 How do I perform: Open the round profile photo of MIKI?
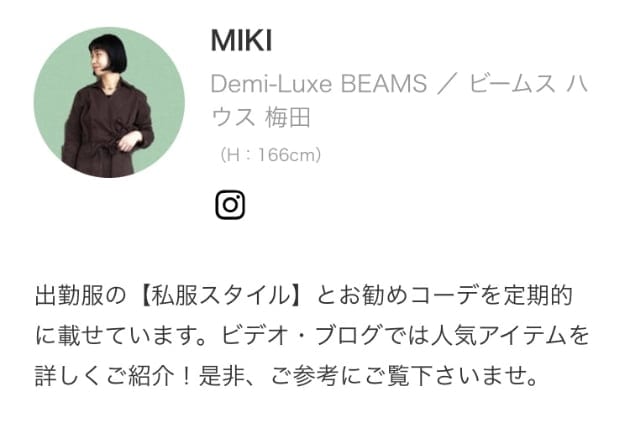pyautogui.click(x=109, y=102)
